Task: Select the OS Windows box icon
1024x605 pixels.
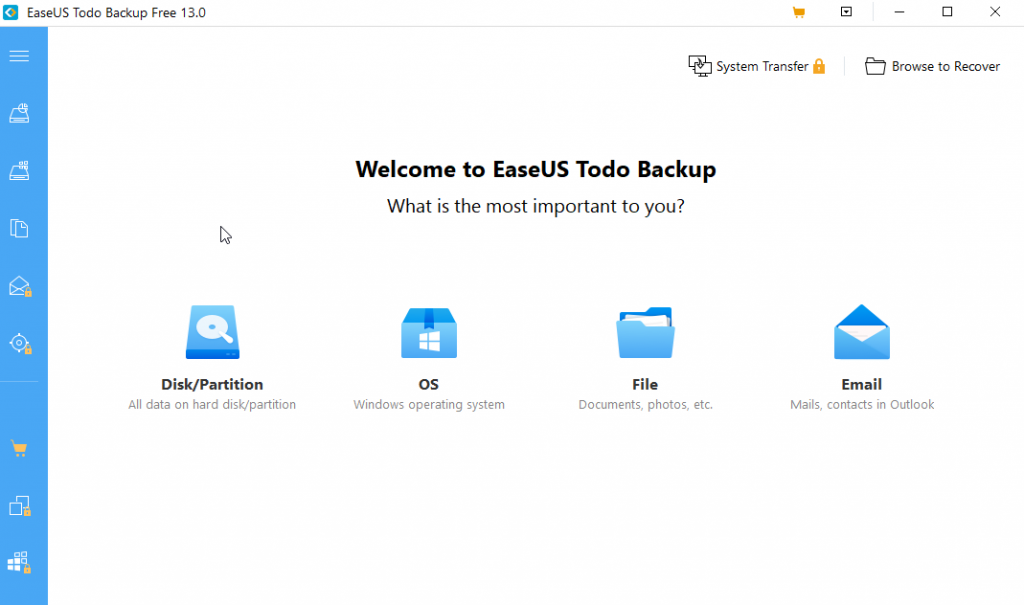Action: 429,333
